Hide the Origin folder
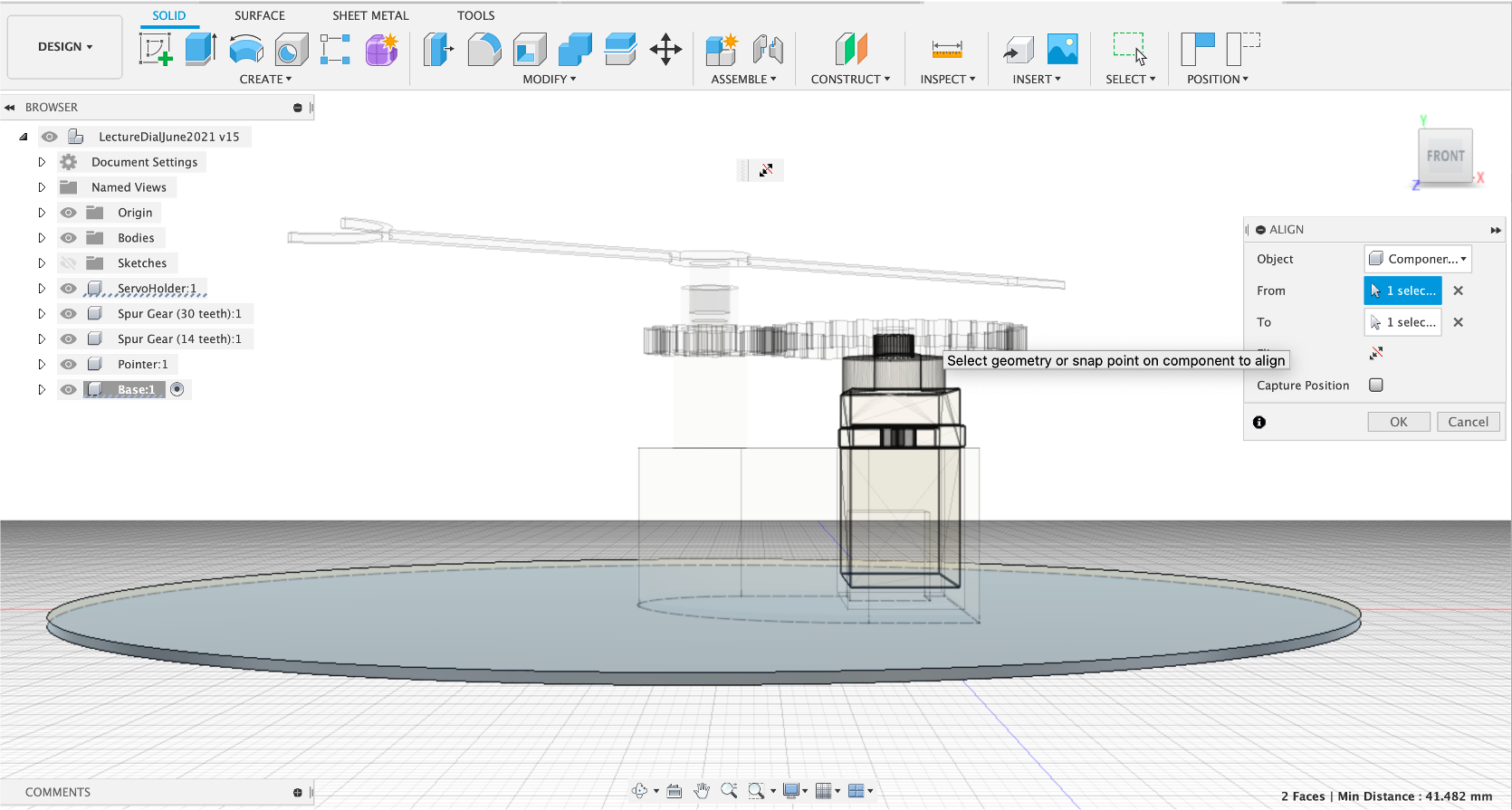 click(69, 213)
